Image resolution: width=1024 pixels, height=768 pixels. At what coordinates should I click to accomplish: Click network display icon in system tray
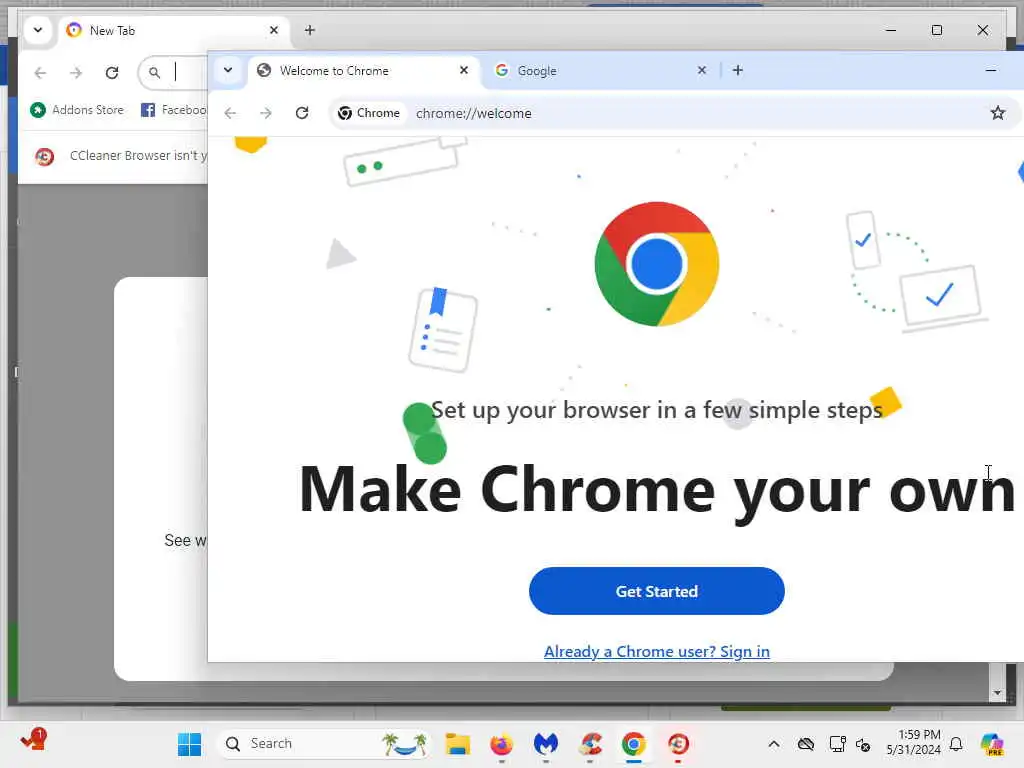(837, 744)
